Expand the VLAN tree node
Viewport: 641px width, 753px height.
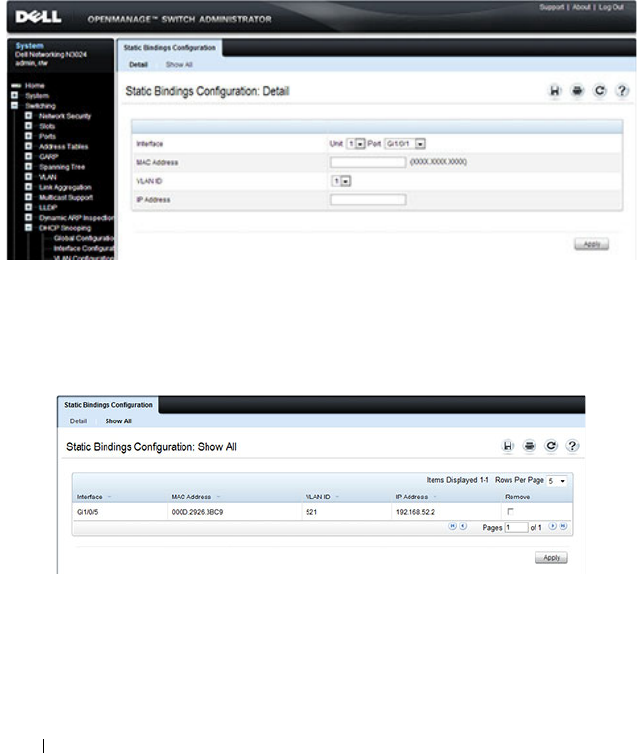tap(28, 177)
